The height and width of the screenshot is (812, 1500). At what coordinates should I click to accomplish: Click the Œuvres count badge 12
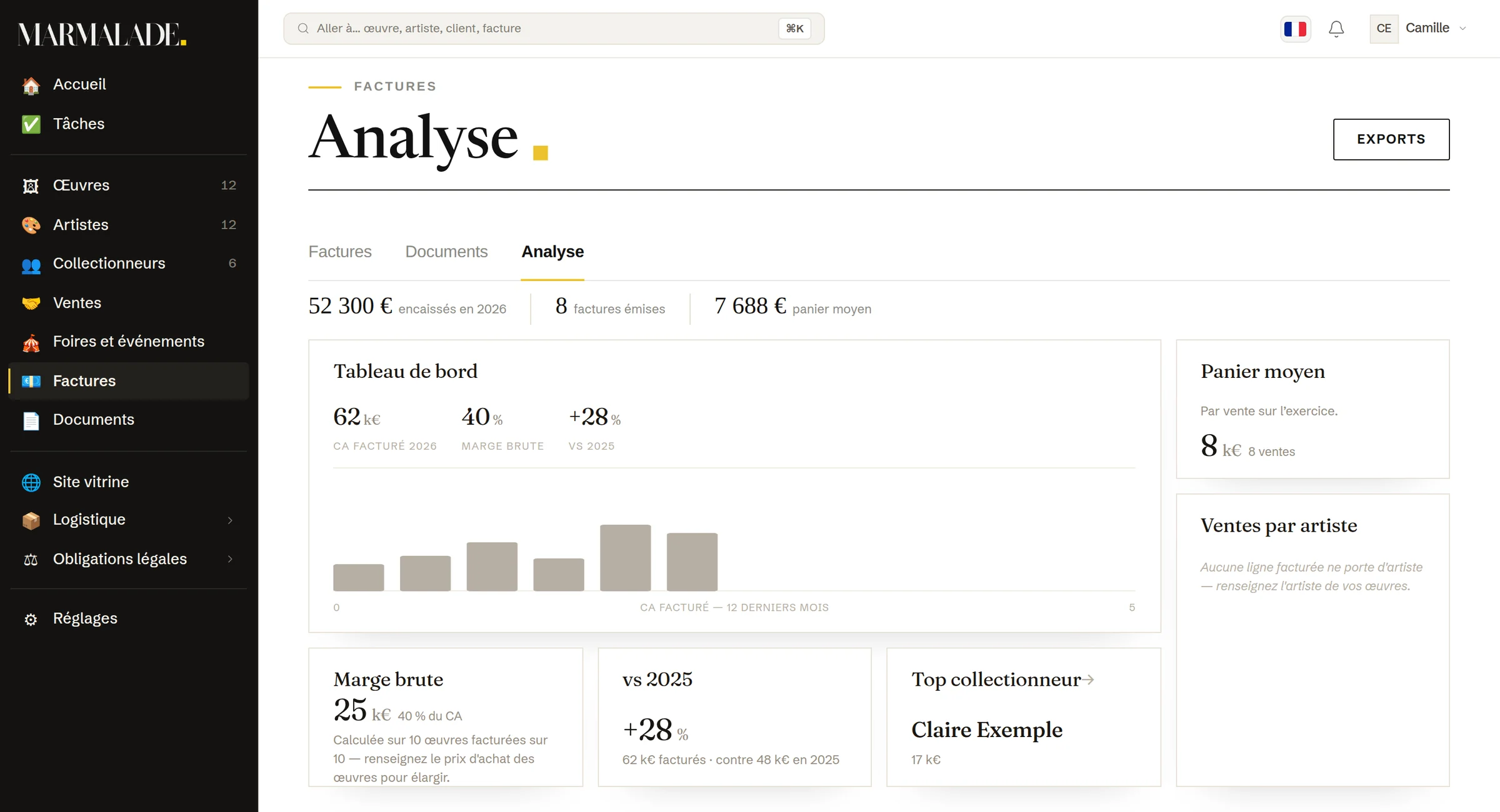coord(229,185)
